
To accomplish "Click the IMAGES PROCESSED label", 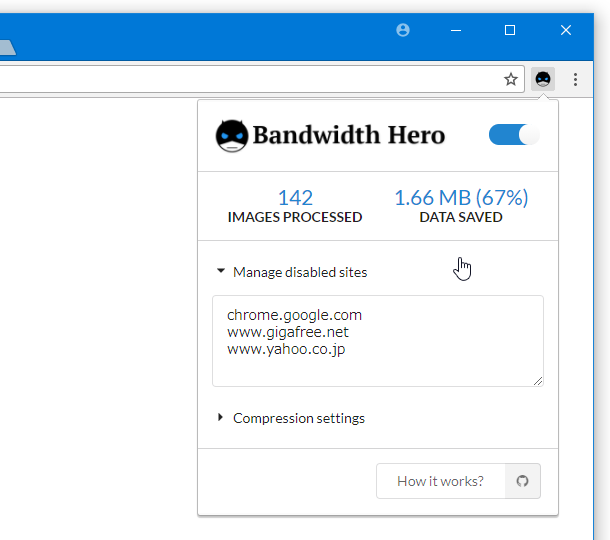I will pyautogui.click(x=295, y=217).
